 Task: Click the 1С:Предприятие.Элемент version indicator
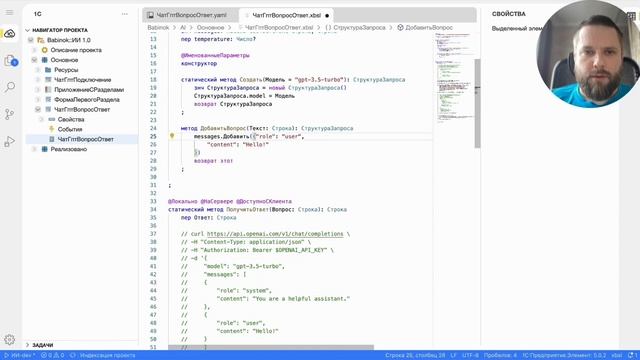point(564,356)
